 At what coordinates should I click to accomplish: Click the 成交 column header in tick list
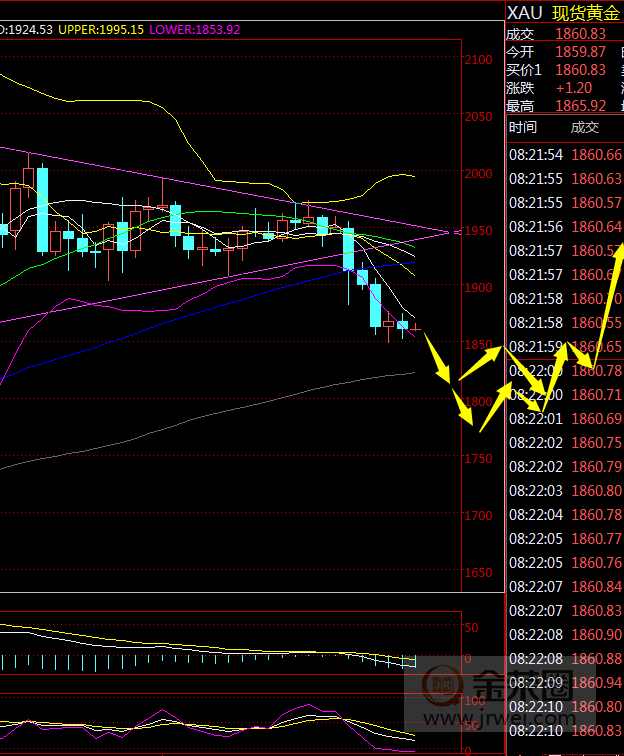click(584, 127)
